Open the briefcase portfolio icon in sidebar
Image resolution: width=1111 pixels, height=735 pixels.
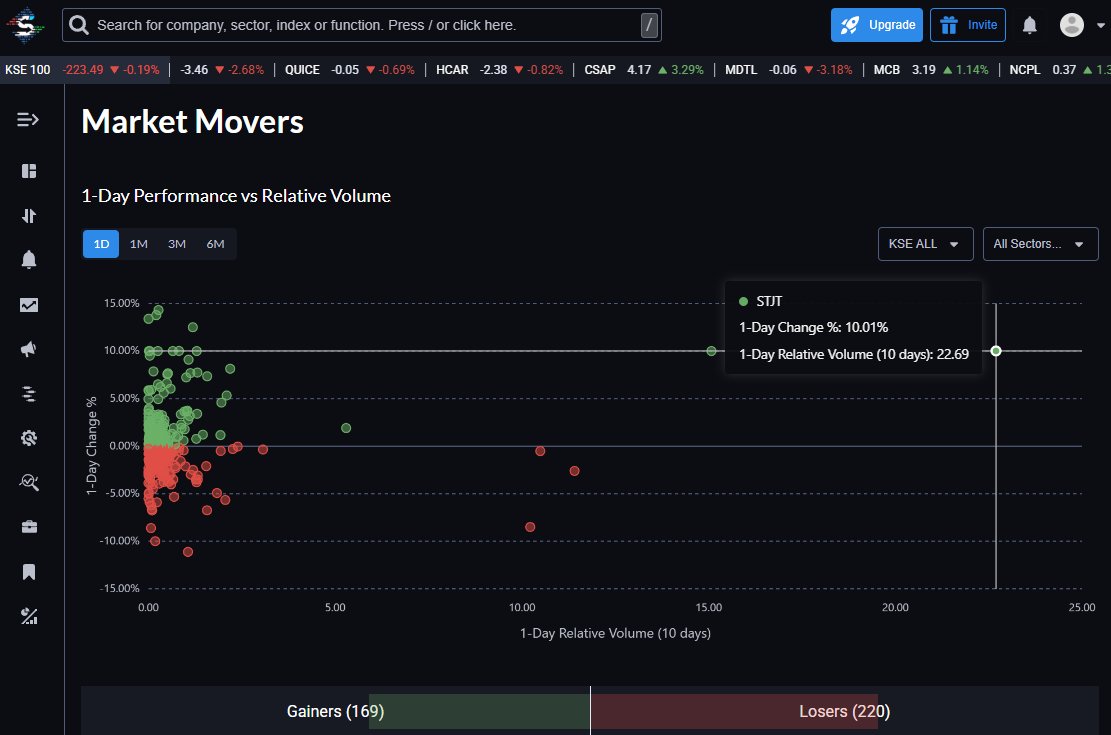click(x=29, y=527)
